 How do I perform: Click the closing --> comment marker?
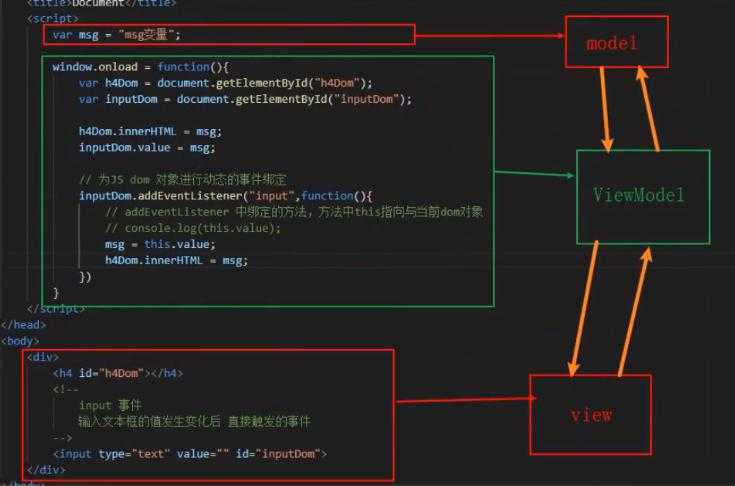point(62,438)
